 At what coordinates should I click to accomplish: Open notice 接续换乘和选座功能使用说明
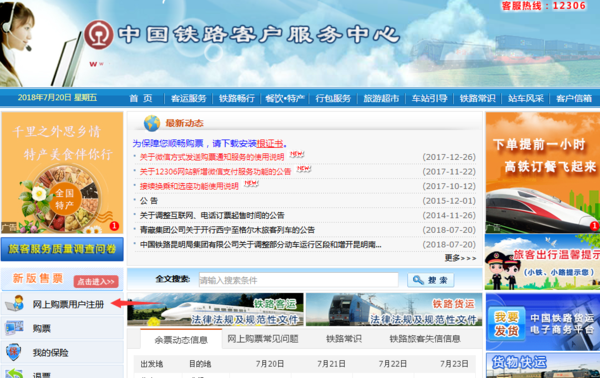click(189, 186)
